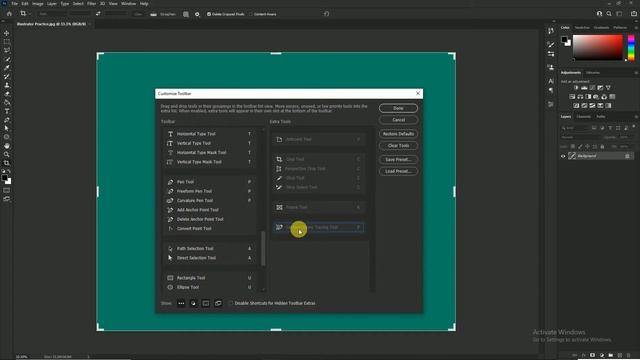Image resolution: width=640 pixels, height=360 pixels.
Task: Click the Brightness/Contrast adjustment icon
Action: (576, 88)
